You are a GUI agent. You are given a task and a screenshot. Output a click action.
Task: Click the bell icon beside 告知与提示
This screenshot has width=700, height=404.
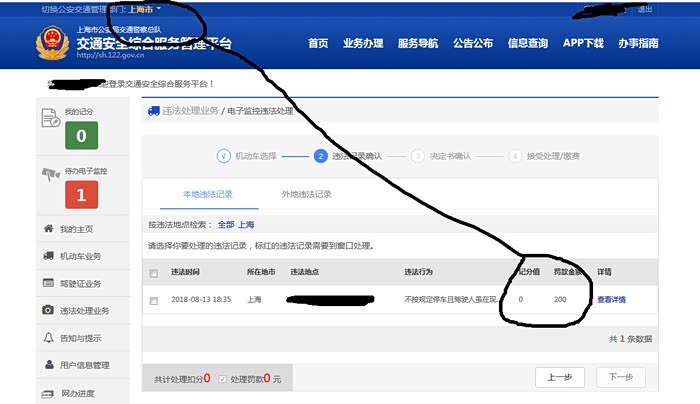49,337
